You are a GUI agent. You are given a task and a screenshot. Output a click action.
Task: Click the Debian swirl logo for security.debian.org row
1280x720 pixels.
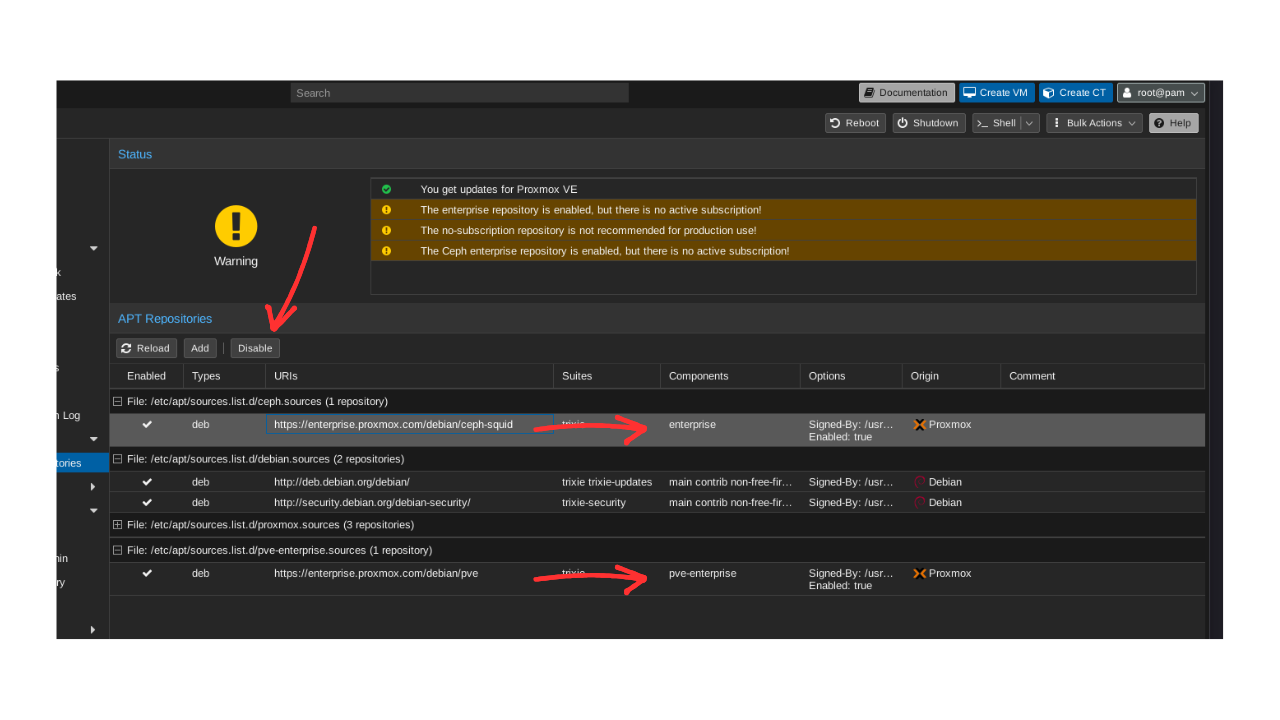pyautogui.click(x=920, y=503)
